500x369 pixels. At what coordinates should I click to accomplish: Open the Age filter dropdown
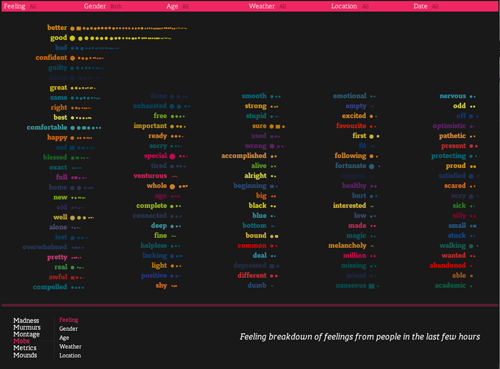coord(177,6)
